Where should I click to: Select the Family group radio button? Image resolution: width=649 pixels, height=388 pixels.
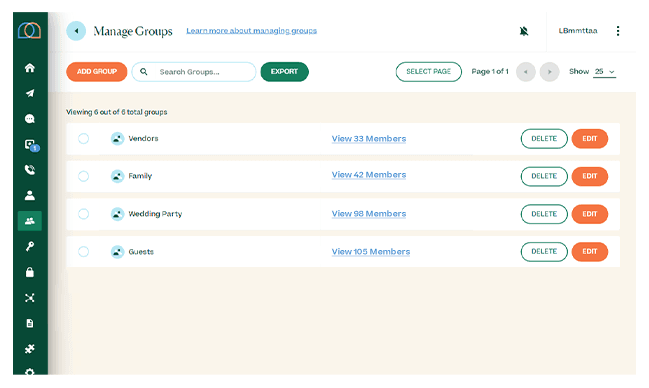pos(84,176)
